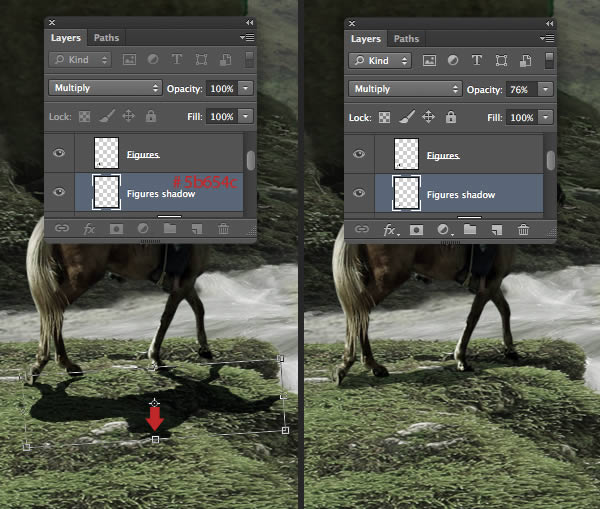Select Layers tab in right panel
This screenshot has width=600, height=509.
[x=366, y=39]
